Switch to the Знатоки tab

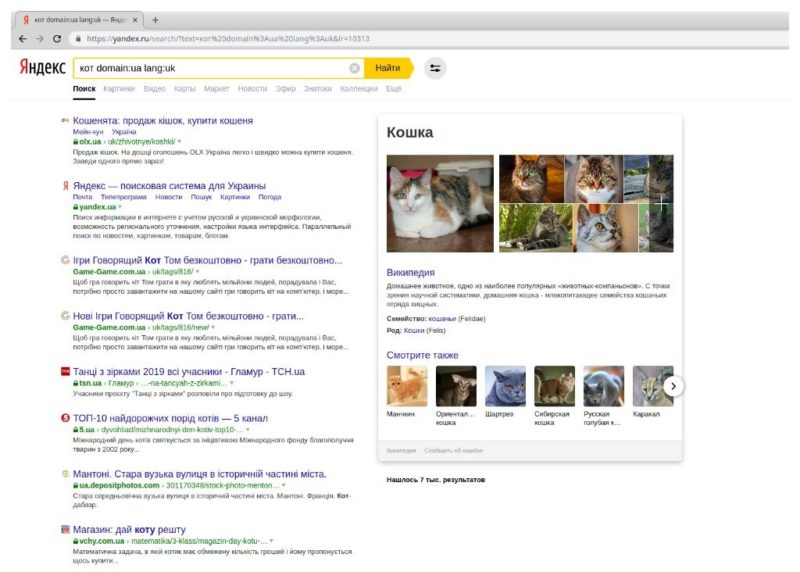(318, 89)
